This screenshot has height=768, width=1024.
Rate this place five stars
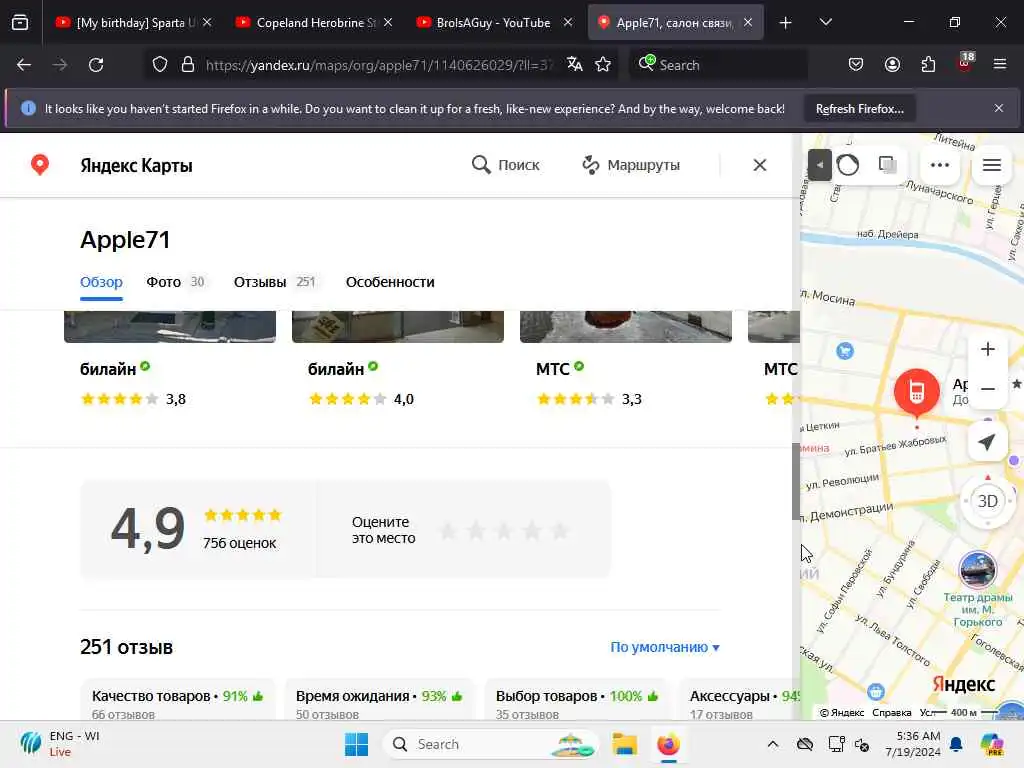coord(560,530)
